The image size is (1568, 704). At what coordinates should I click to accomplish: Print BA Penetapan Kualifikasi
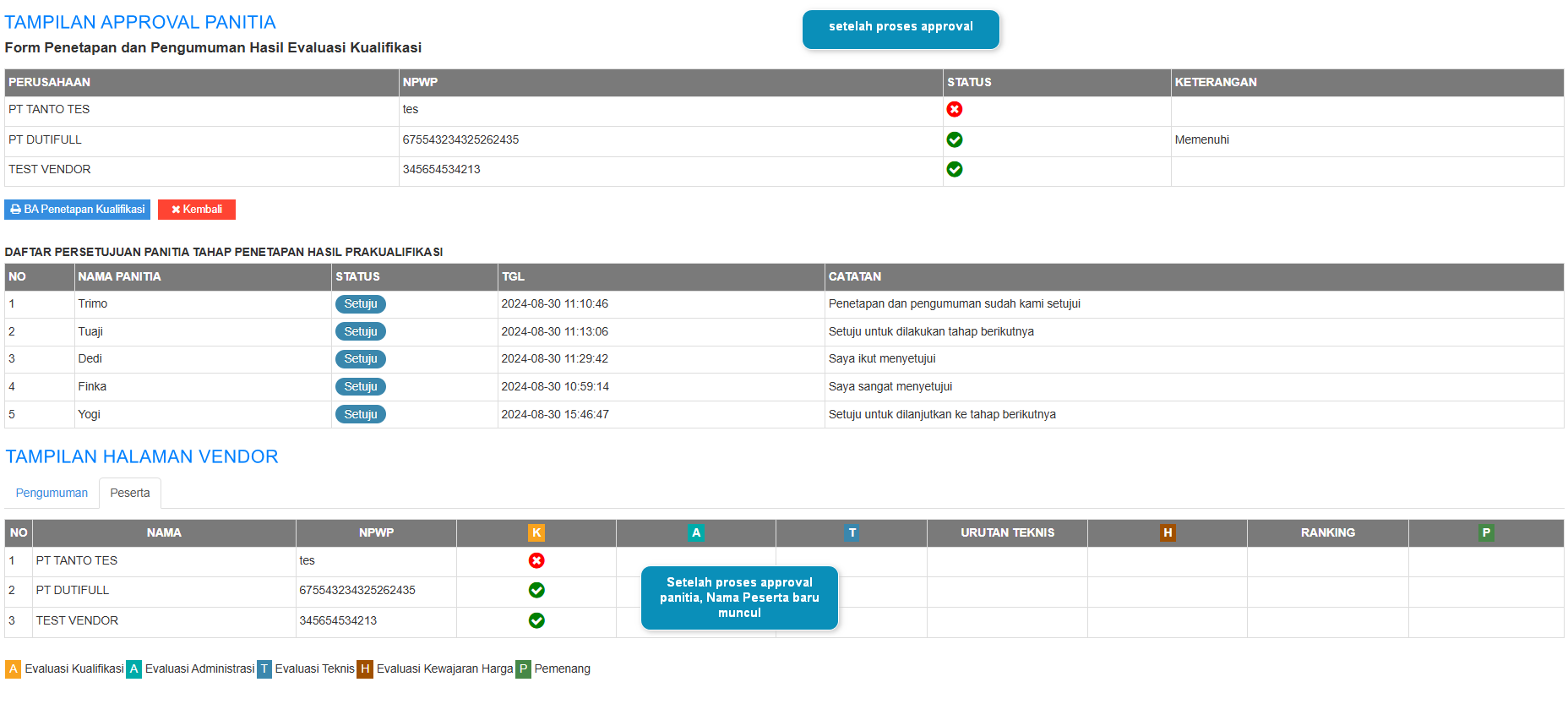coord(78,210)
